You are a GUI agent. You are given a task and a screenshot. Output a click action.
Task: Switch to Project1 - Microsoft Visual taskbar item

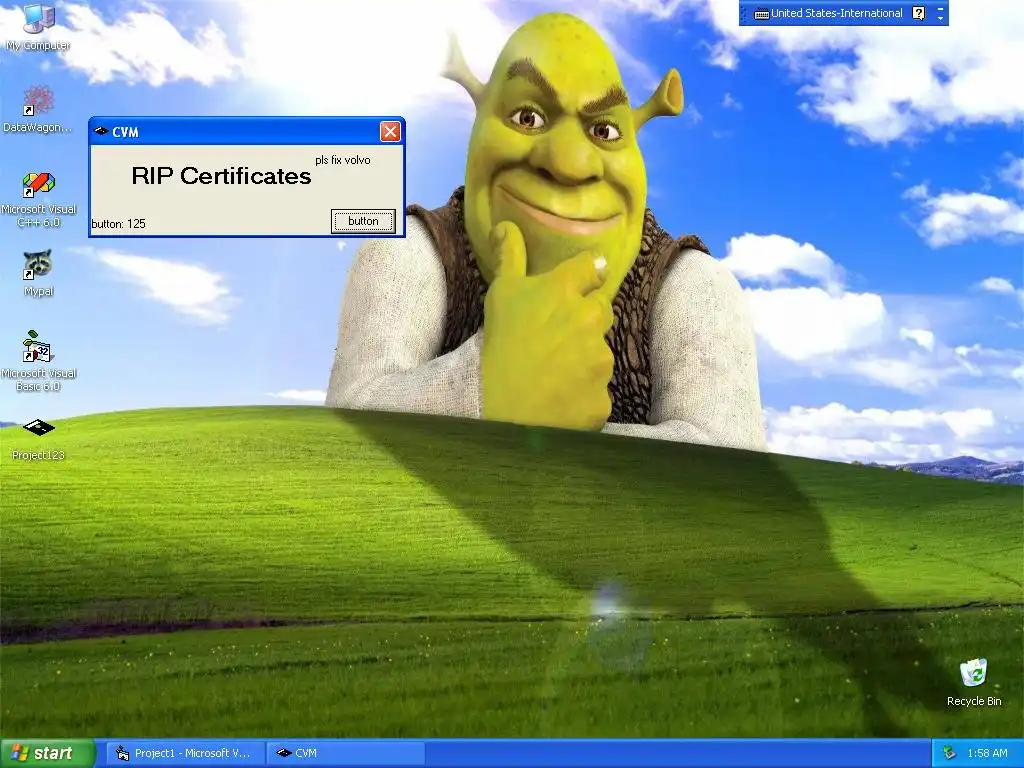click(x=186, y=754)
